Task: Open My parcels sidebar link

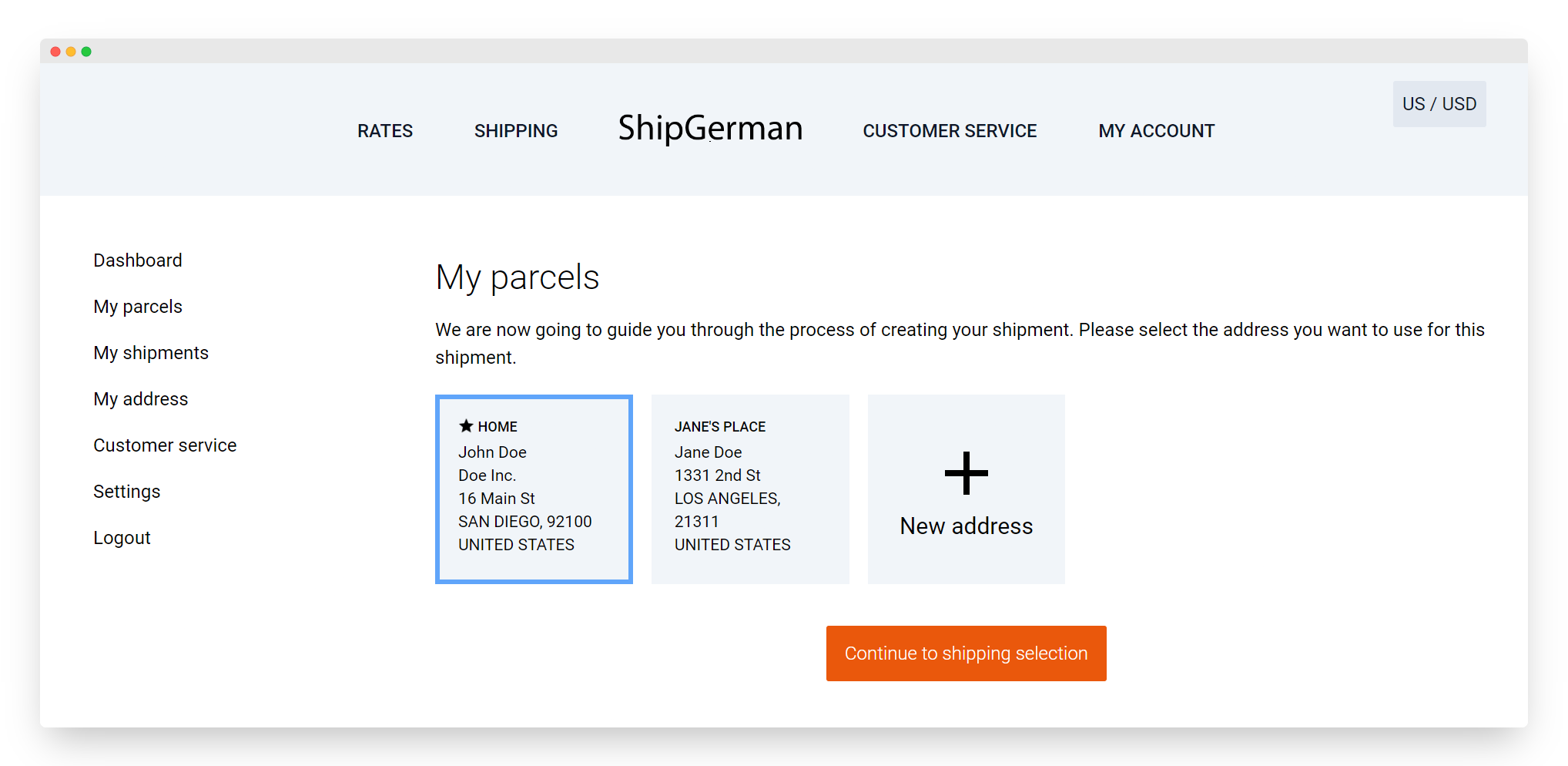Action: click(138, 307)
